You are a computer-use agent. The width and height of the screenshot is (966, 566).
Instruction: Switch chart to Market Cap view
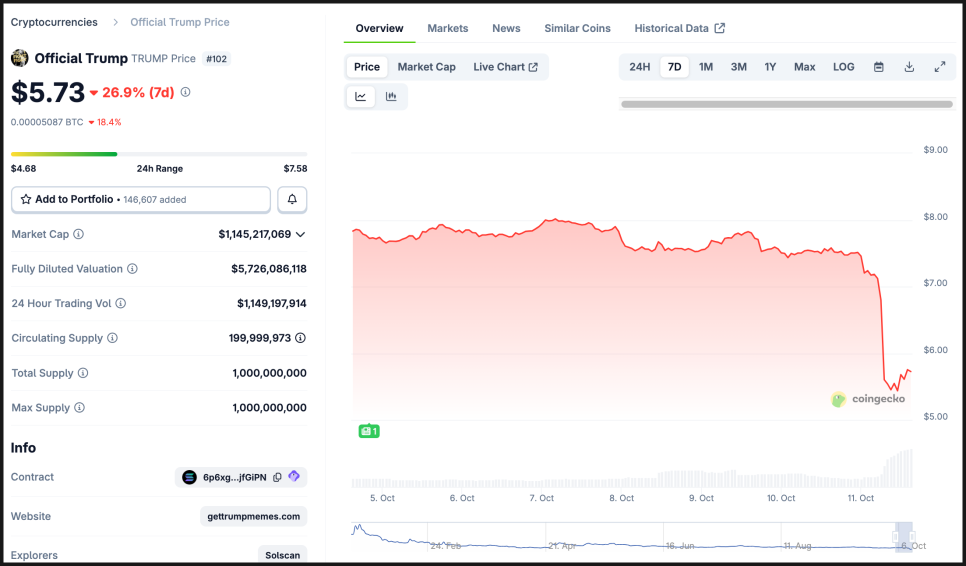[426, 67]
